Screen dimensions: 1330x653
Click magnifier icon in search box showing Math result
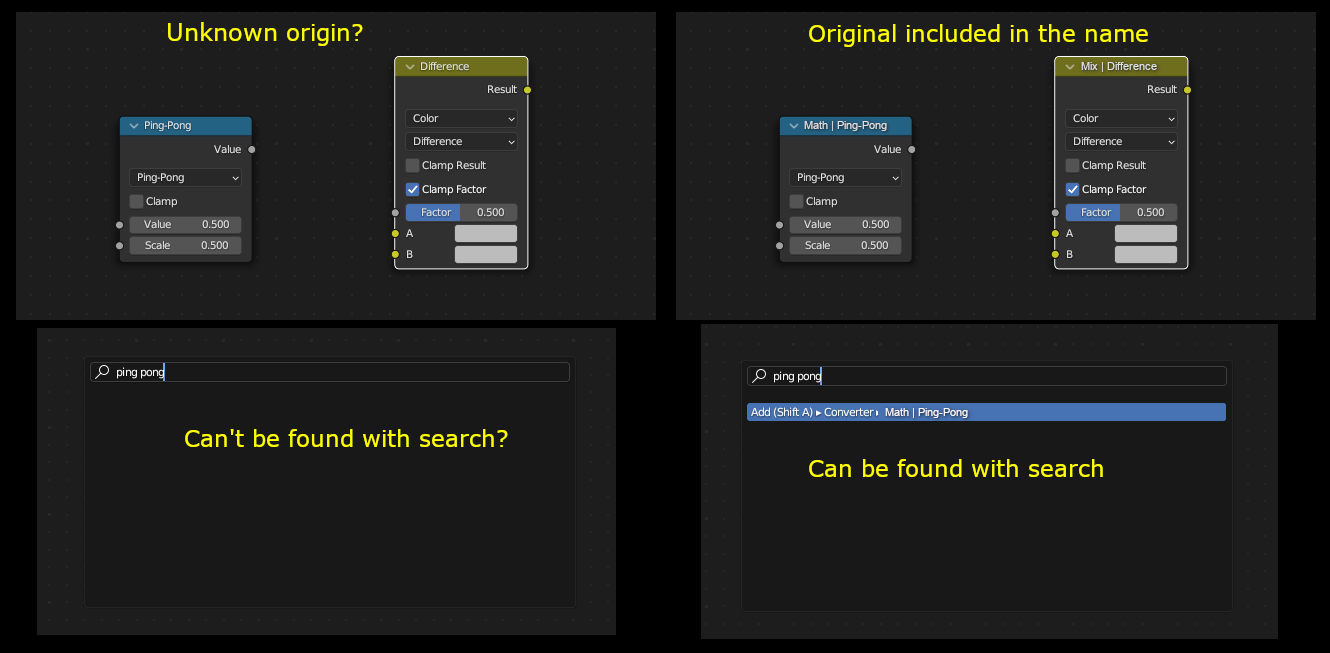[x=759, y=376]
